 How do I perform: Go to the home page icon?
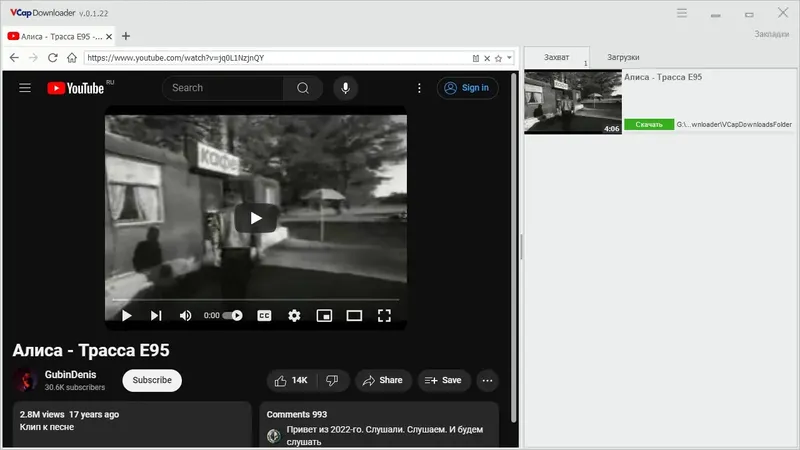click(72, 58)
